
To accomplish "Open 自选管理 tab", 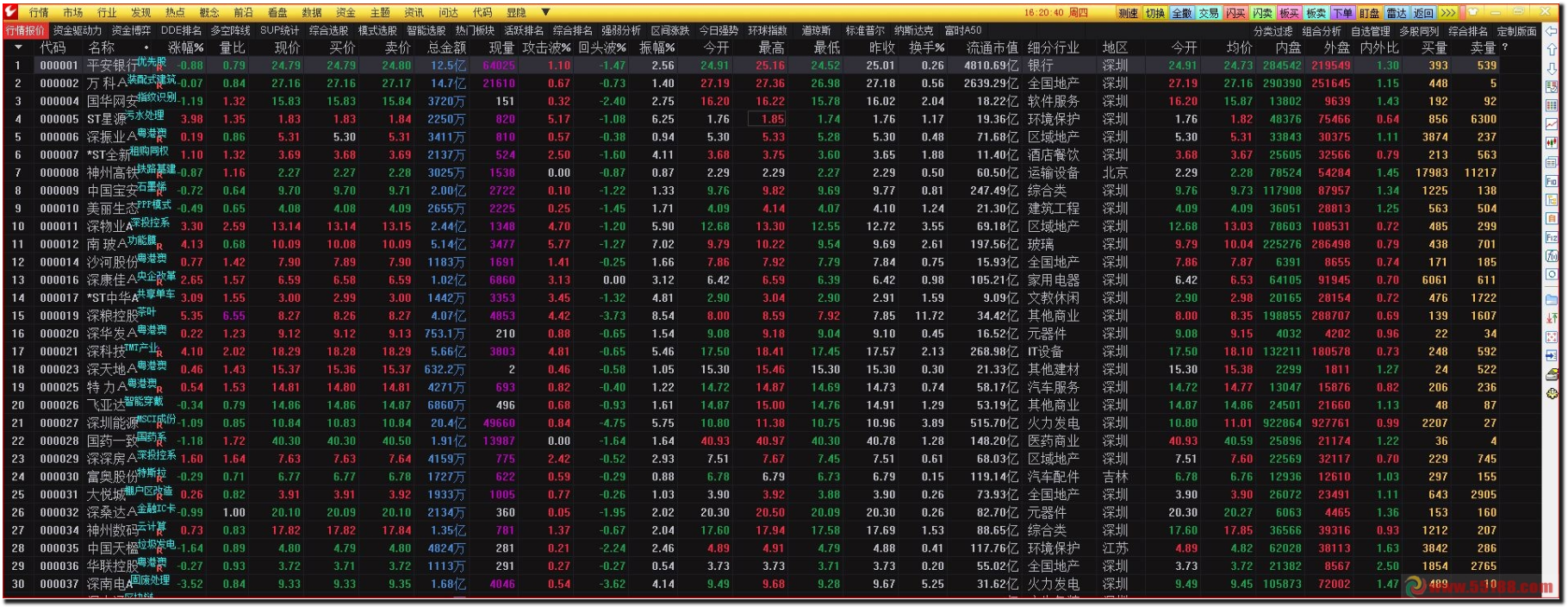I will tap(1371, 30).
